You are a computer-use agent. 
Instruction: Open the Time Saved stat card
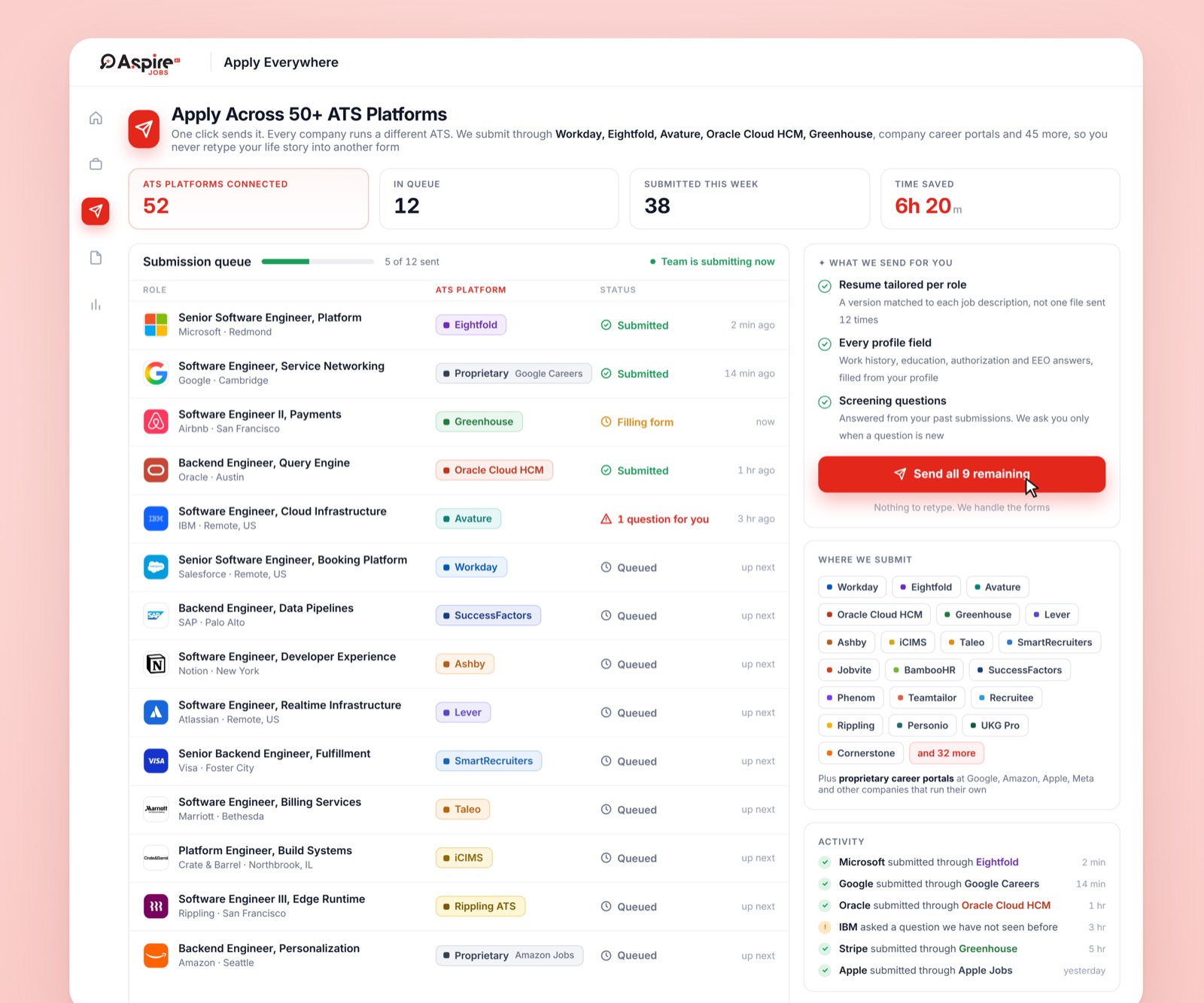click(x=1000, y=199)
